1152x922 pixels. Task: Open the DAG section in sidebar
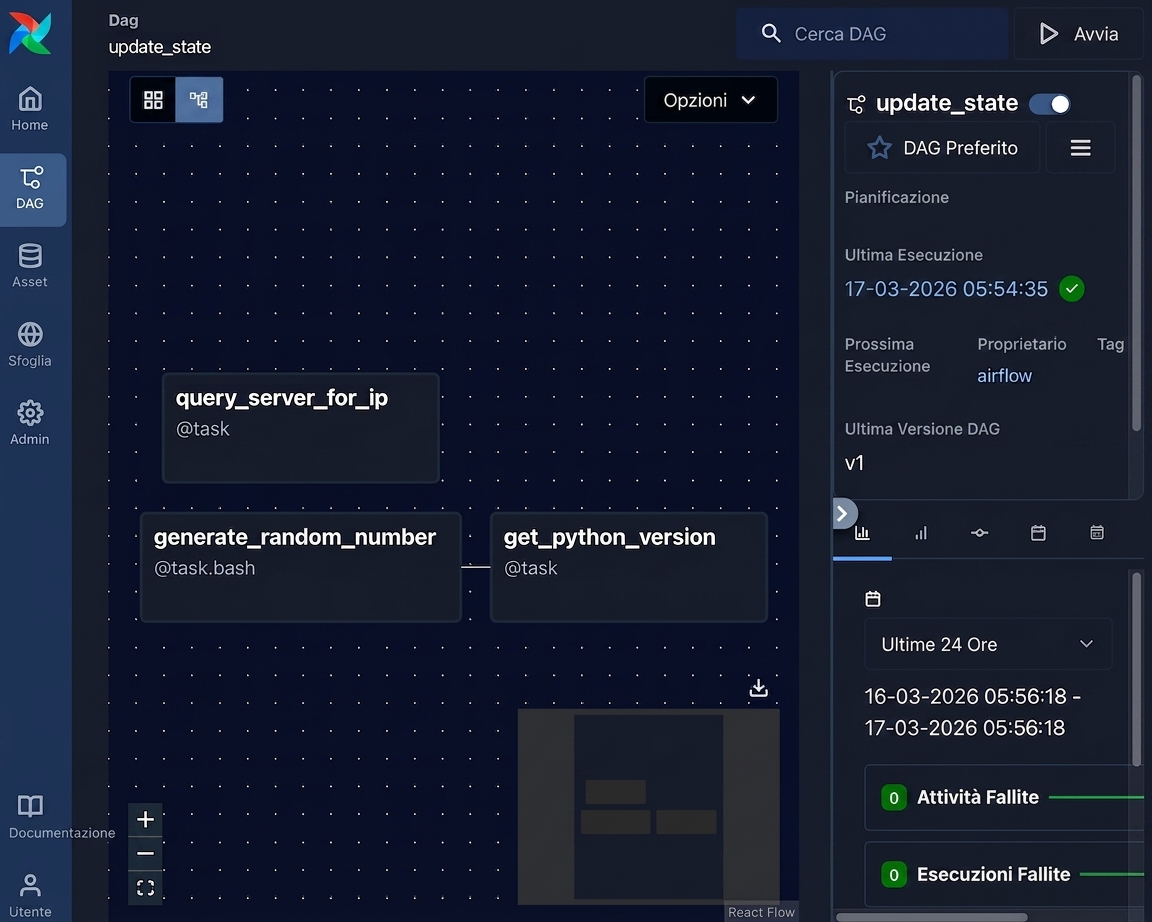pyautogui.click(x=30, y=189)
